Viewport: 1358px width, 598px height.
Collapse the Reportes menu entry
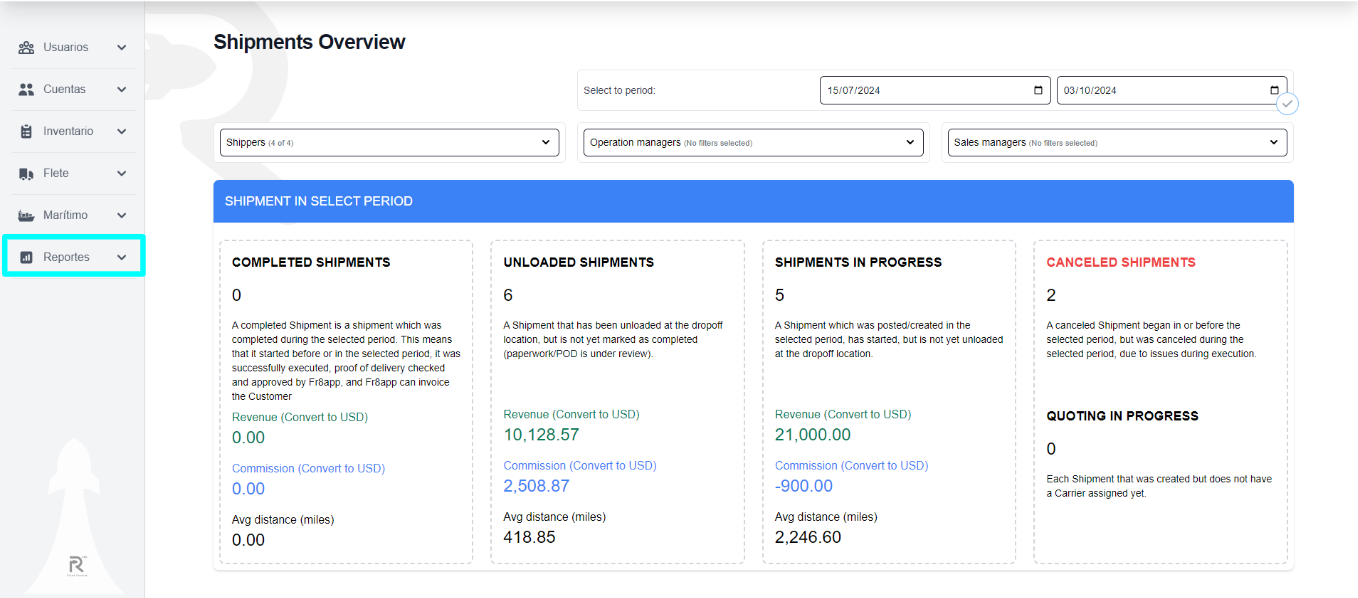tap(120, 256)
